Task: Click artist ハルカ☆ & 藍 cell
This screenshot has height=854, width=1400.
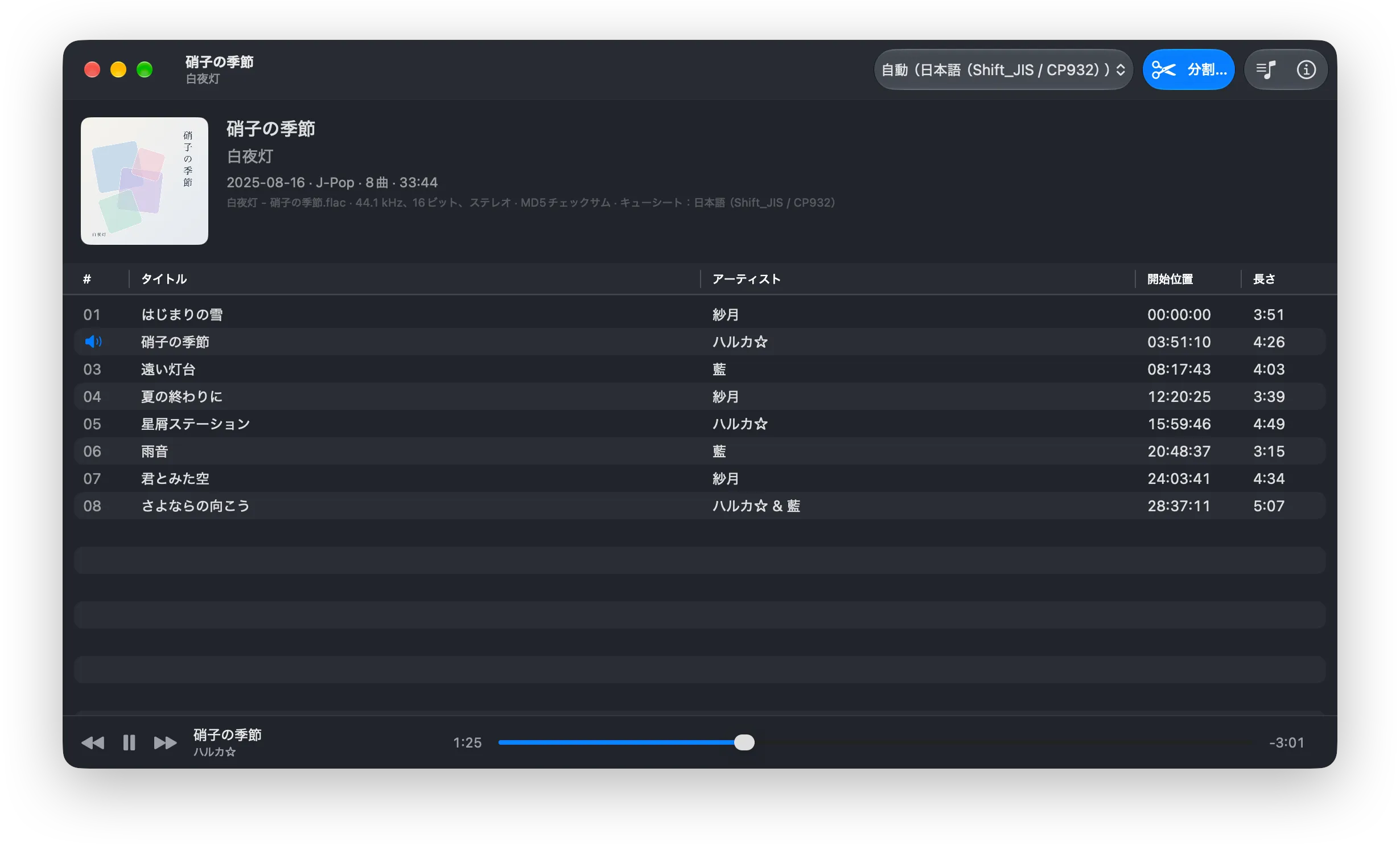Action: coord(756,506)
